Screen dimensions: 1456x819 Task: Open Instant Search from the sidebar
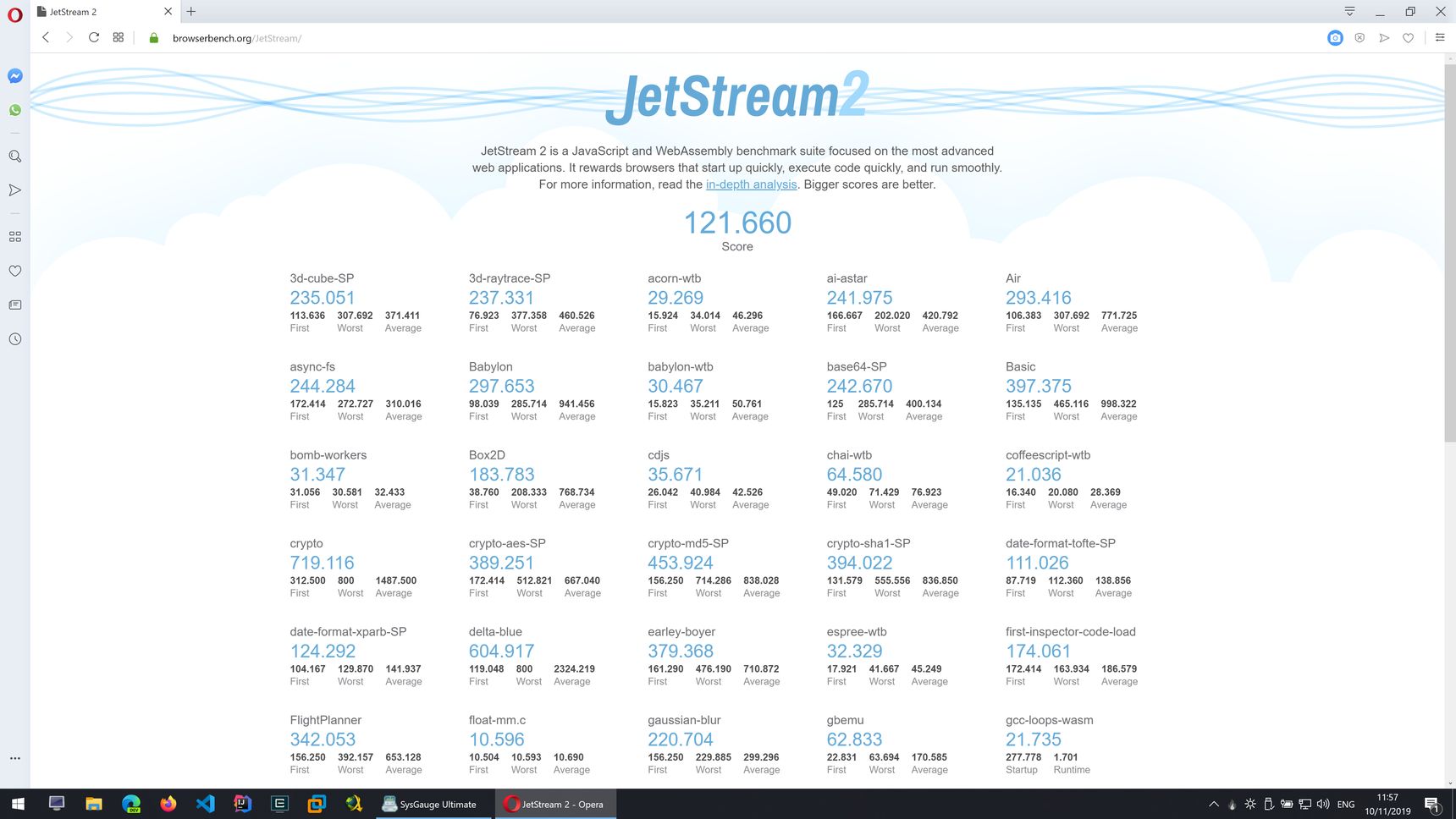pos(14,157)
